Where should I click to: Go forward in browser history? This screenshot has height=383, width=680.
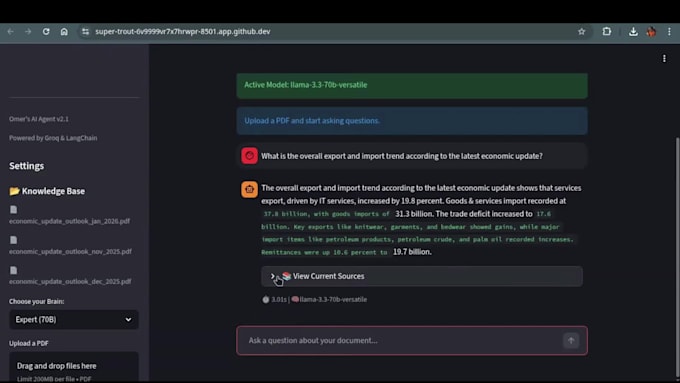28,32
